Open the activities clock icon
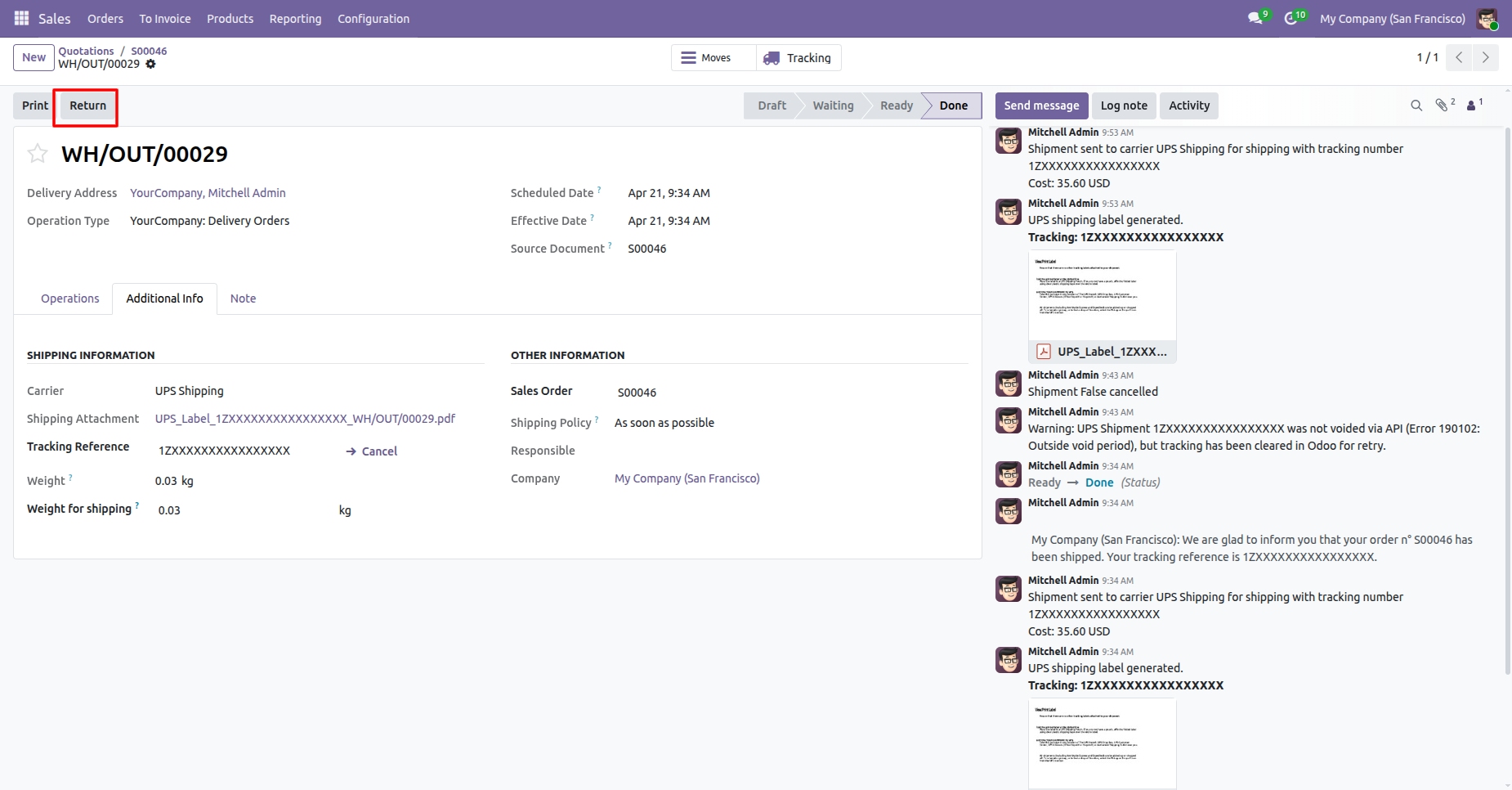The width and height of the screenshot is (1512, 790). click(x=1291, y=18)
